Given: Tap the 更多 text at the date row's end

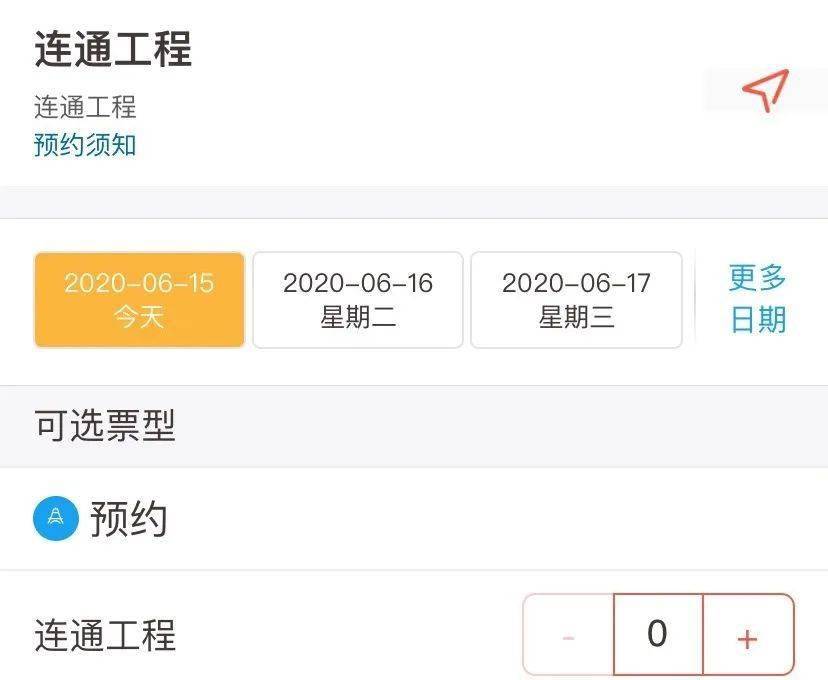Looking at the screenshot, I should (x=758, y=278).
